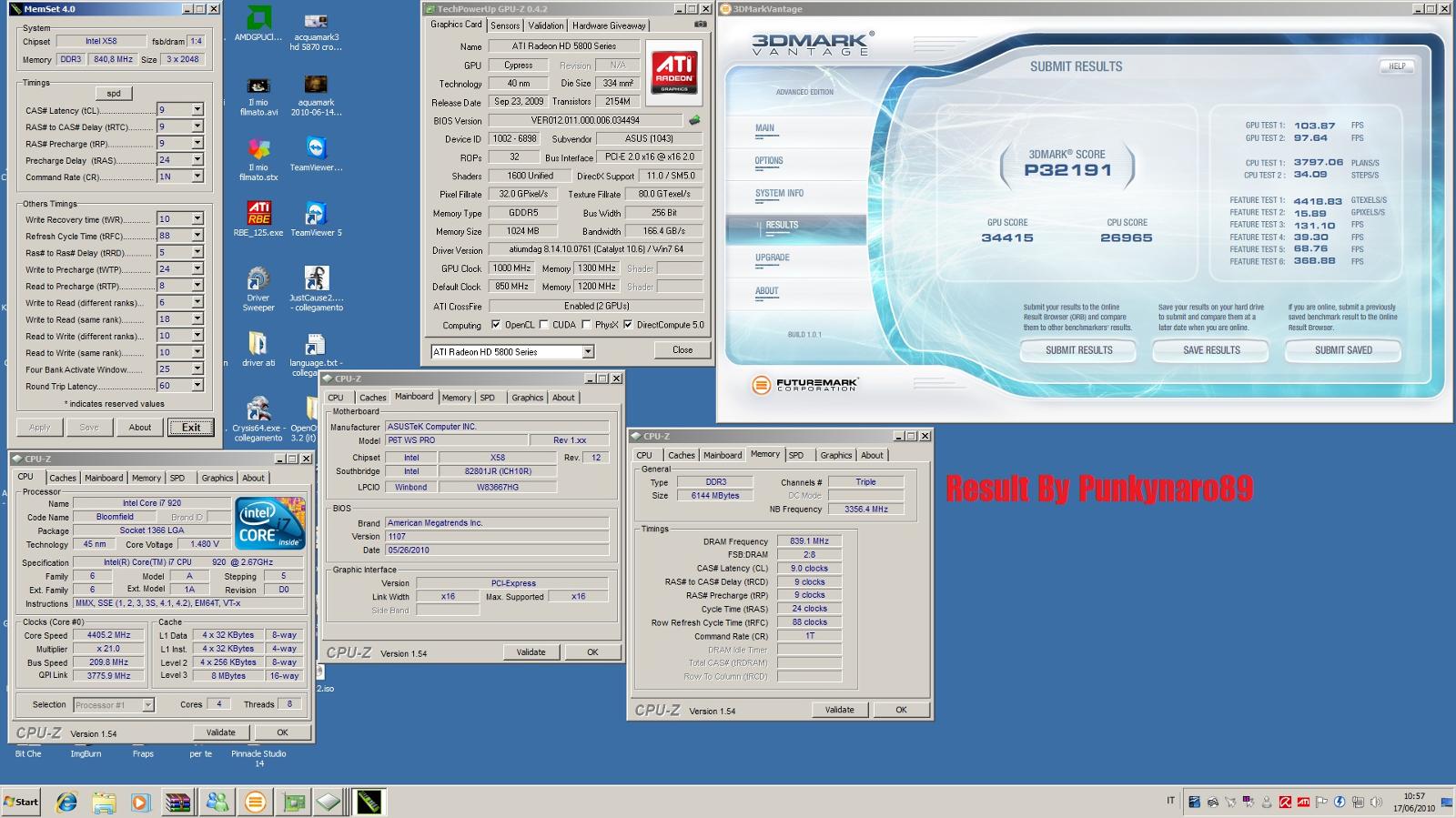1456x818 pixels.
Task: Click the BIOS save chip icon in GPU-Z
Action: [x=694, y=120]
